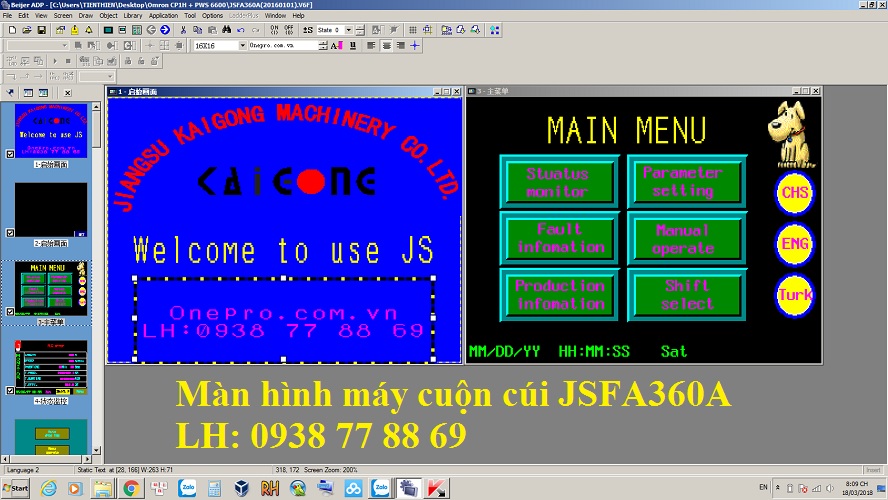
Task: Step the State 0 spinner arrows
Action: (x=360, y=30)
